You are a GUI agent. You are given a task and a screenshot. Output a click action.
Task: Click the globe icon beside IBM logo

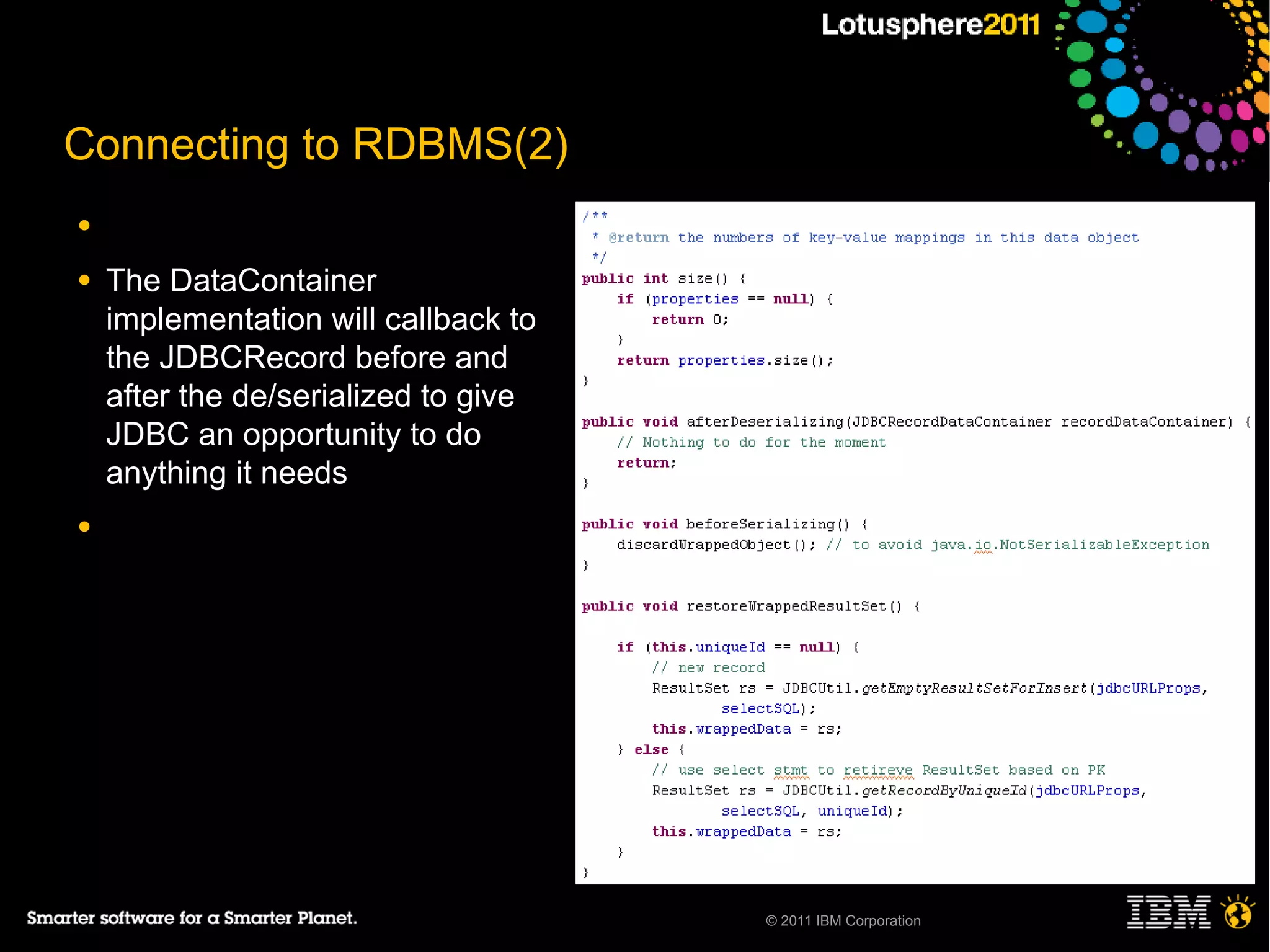click(1238, 912)
